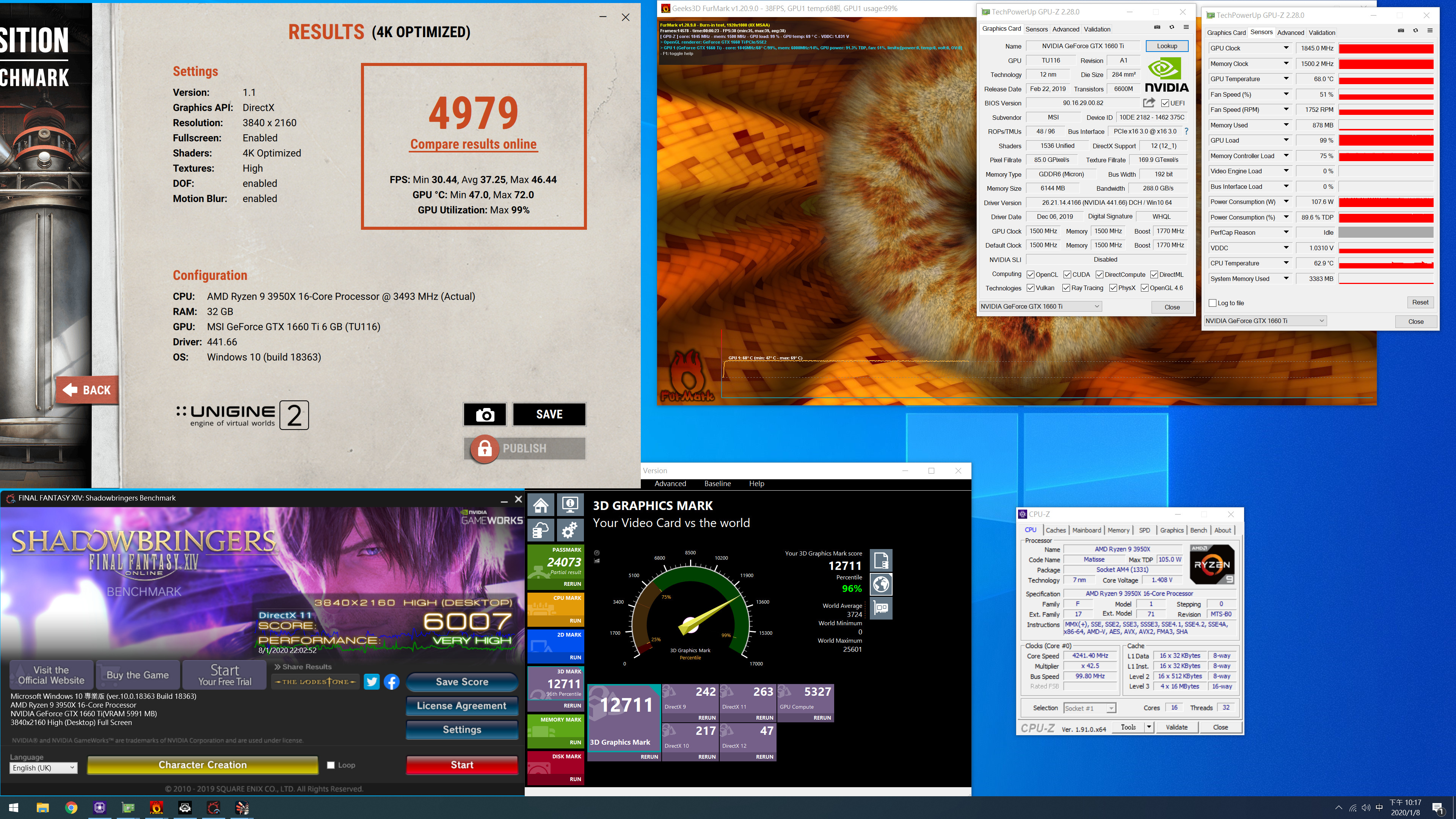Click the small gauge view icon above the dial

[597, 553]
